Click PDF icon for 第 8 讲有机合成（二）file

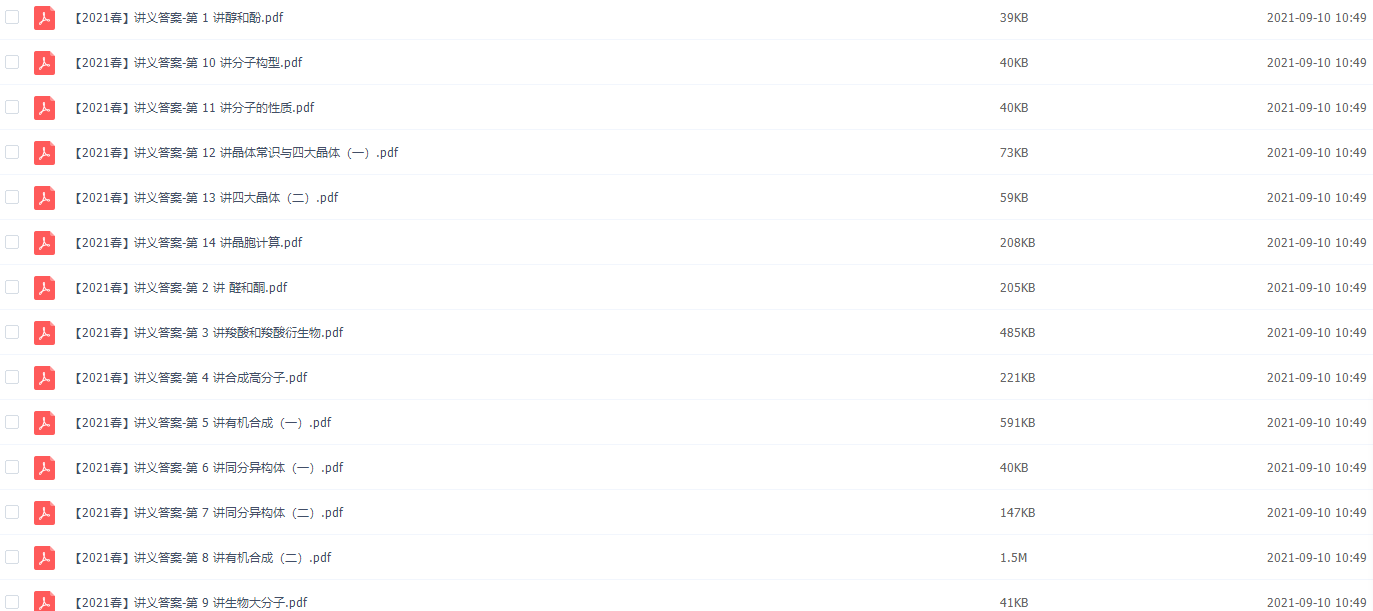tap(44, 558)
